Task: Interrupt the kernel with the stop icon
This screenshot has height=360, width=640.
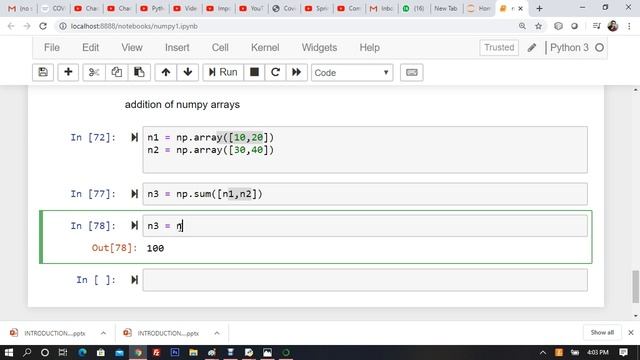Action: pyautogui.click(x=254, y=72)
